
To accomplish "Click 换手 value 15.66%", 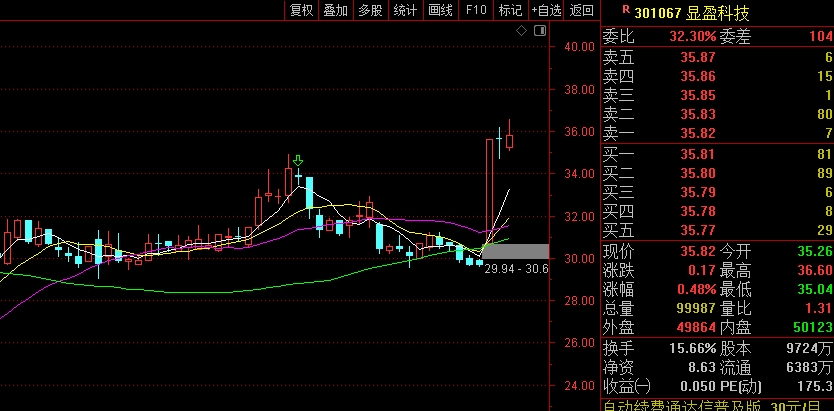I will coord(693,349).
